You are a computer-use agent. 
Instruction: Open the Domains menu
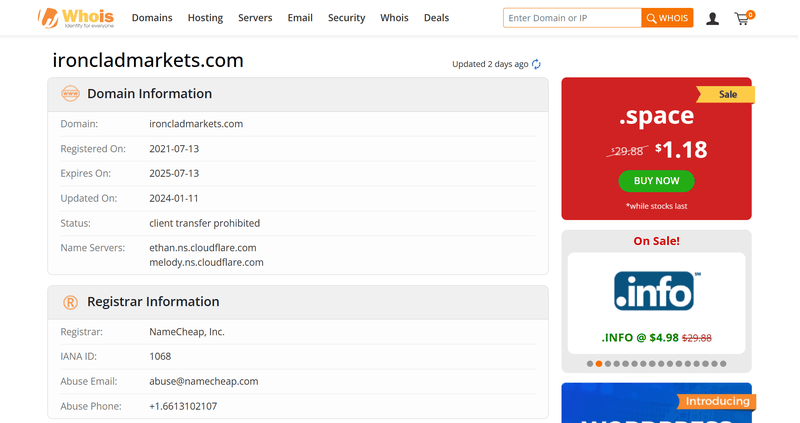pos(152,18)
